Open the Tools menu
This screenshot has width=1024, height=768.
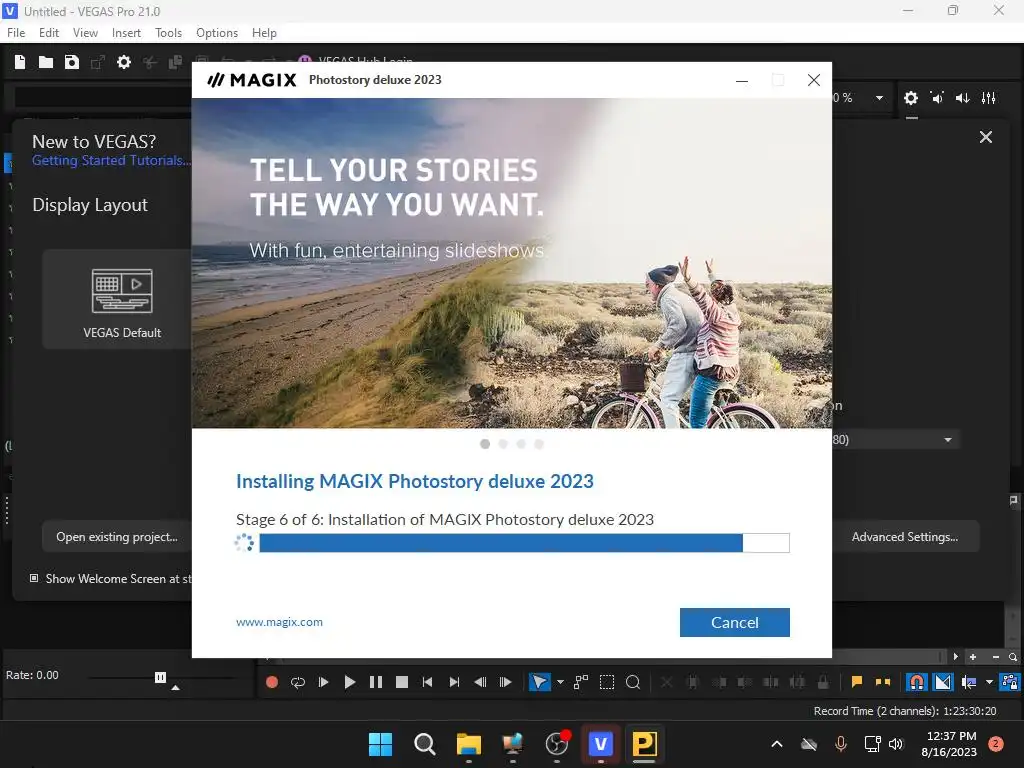pos(168,33)
